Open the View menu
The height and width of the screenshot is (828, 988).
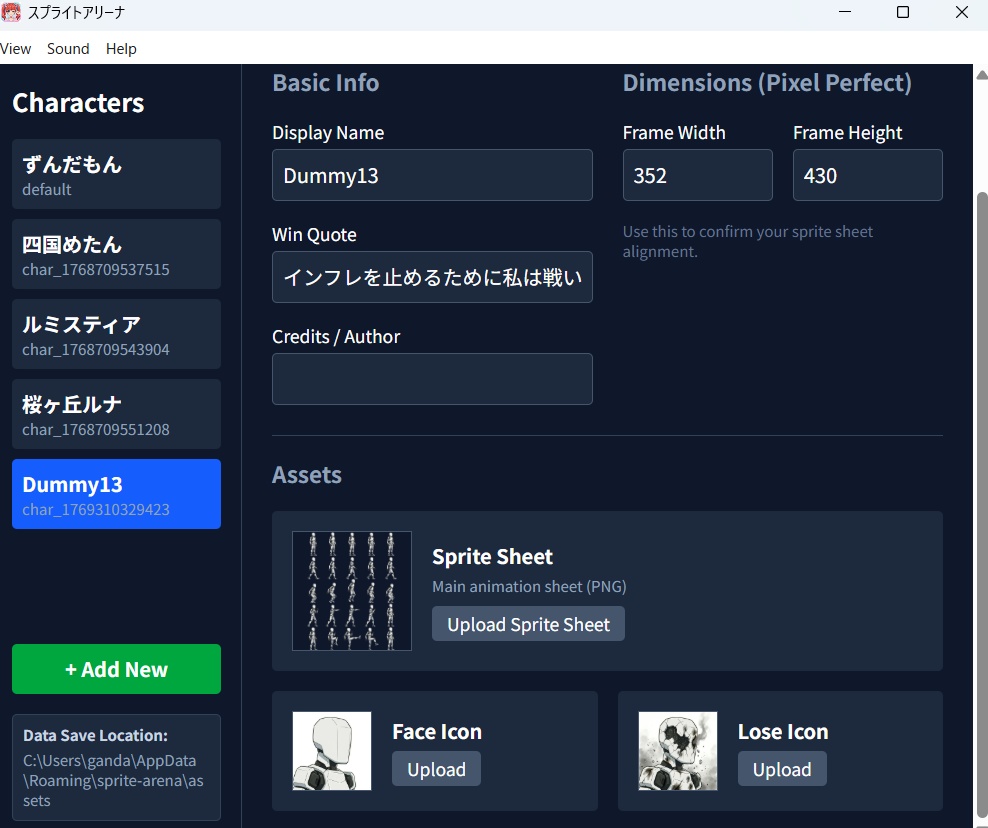(16, 48)
